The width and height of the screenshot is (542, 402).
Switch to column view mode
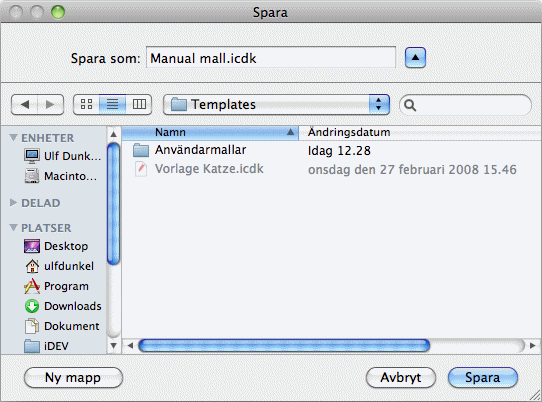tap(139, 104)
